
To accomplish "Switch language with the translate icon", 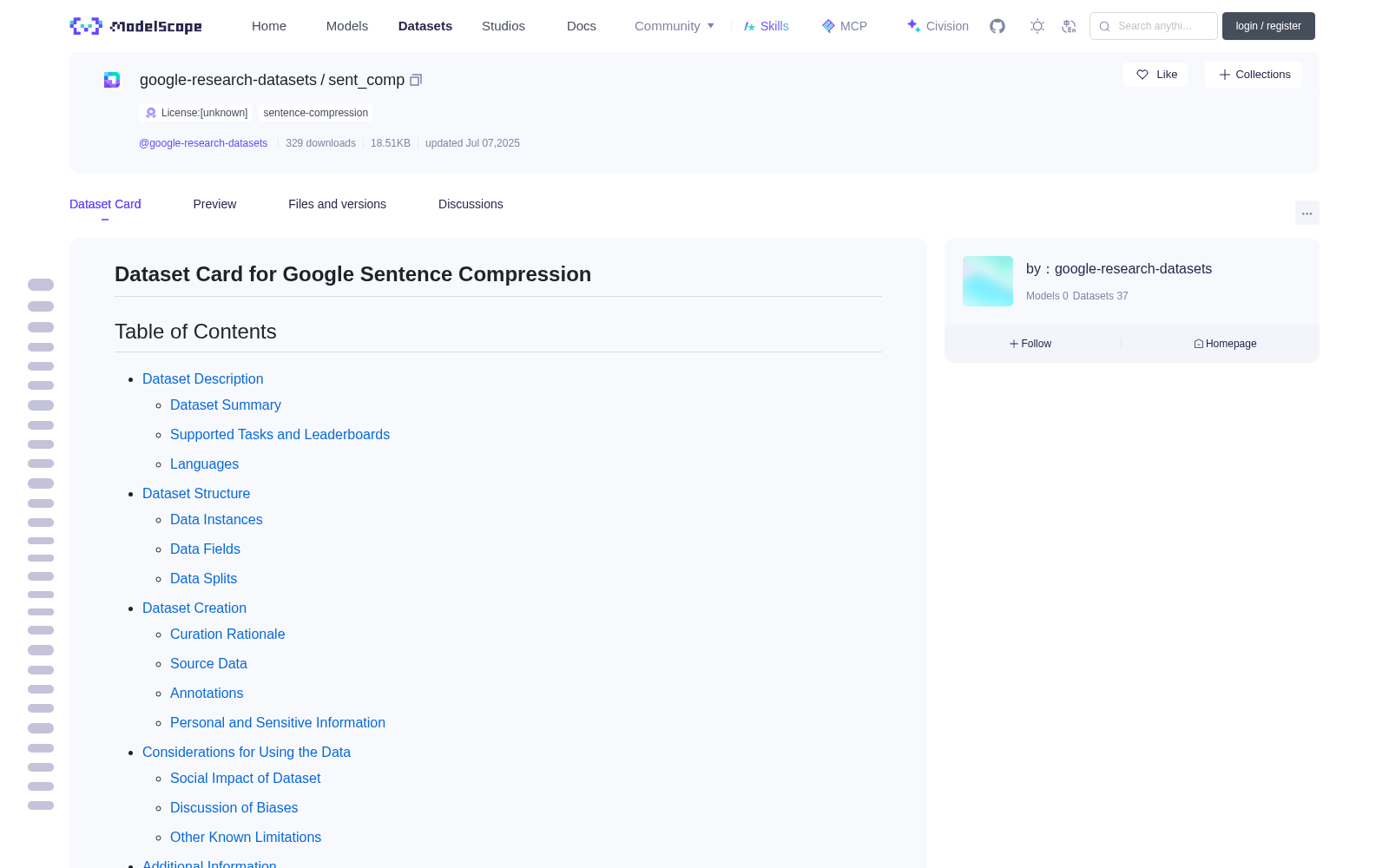I will [1069, 26].
